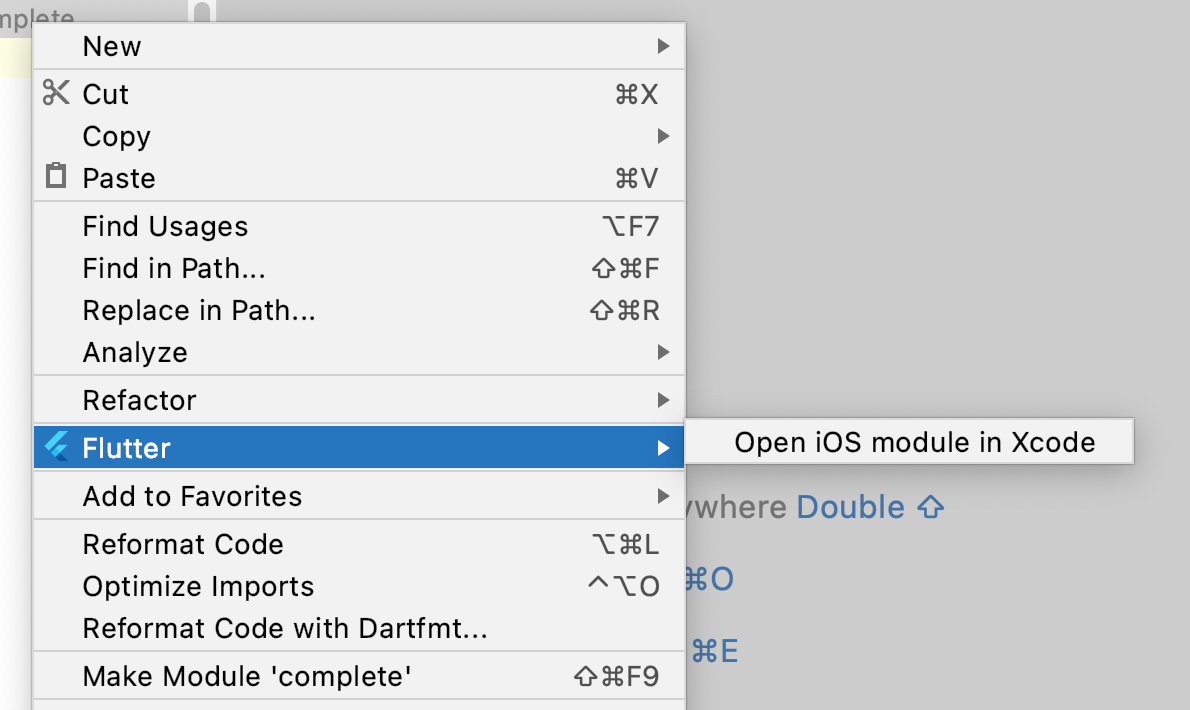Select Open iOS module in Xcode
This screenshot has width=1190, height=710.
(x=909, y=441)
